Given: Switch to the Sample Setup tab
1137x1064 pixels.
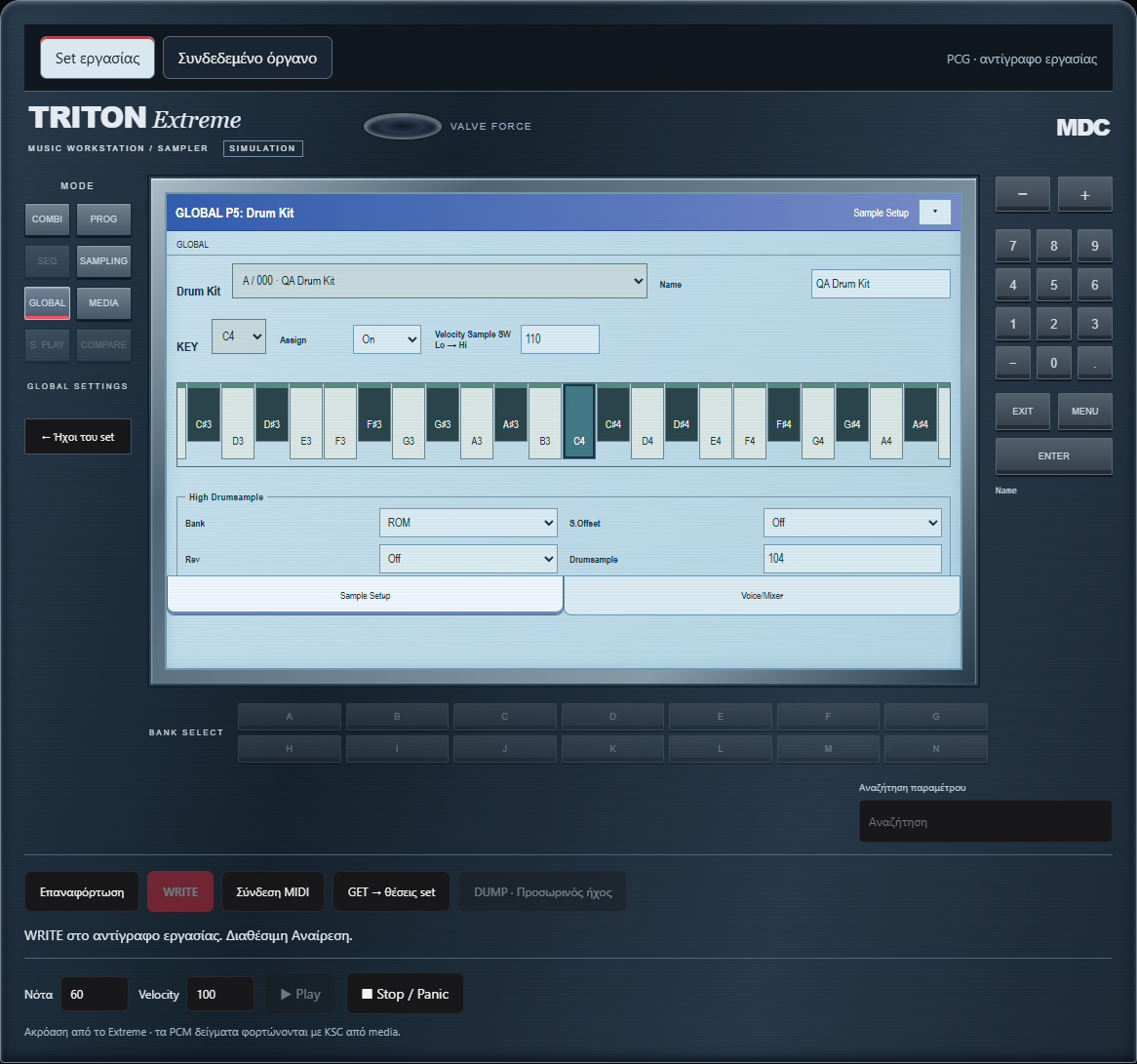Looking at the screenshot, I should [365, 596].
